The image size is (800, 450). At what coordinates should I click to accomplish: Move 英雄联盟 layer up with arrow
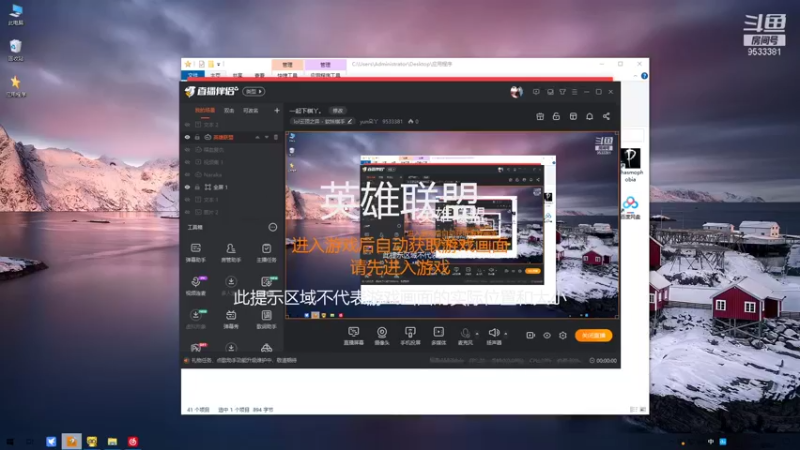tap(257, 137)
